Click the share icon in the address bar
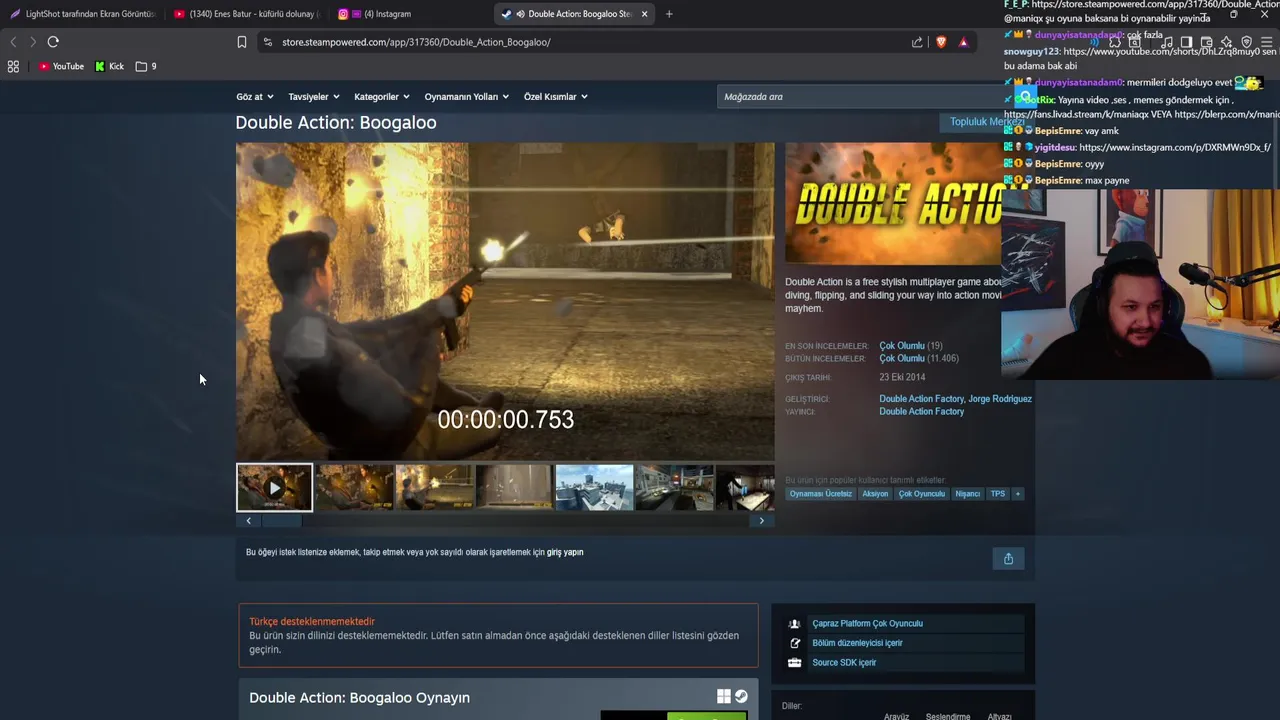The height and width of the screenshot is (720, 1280). 917,42
